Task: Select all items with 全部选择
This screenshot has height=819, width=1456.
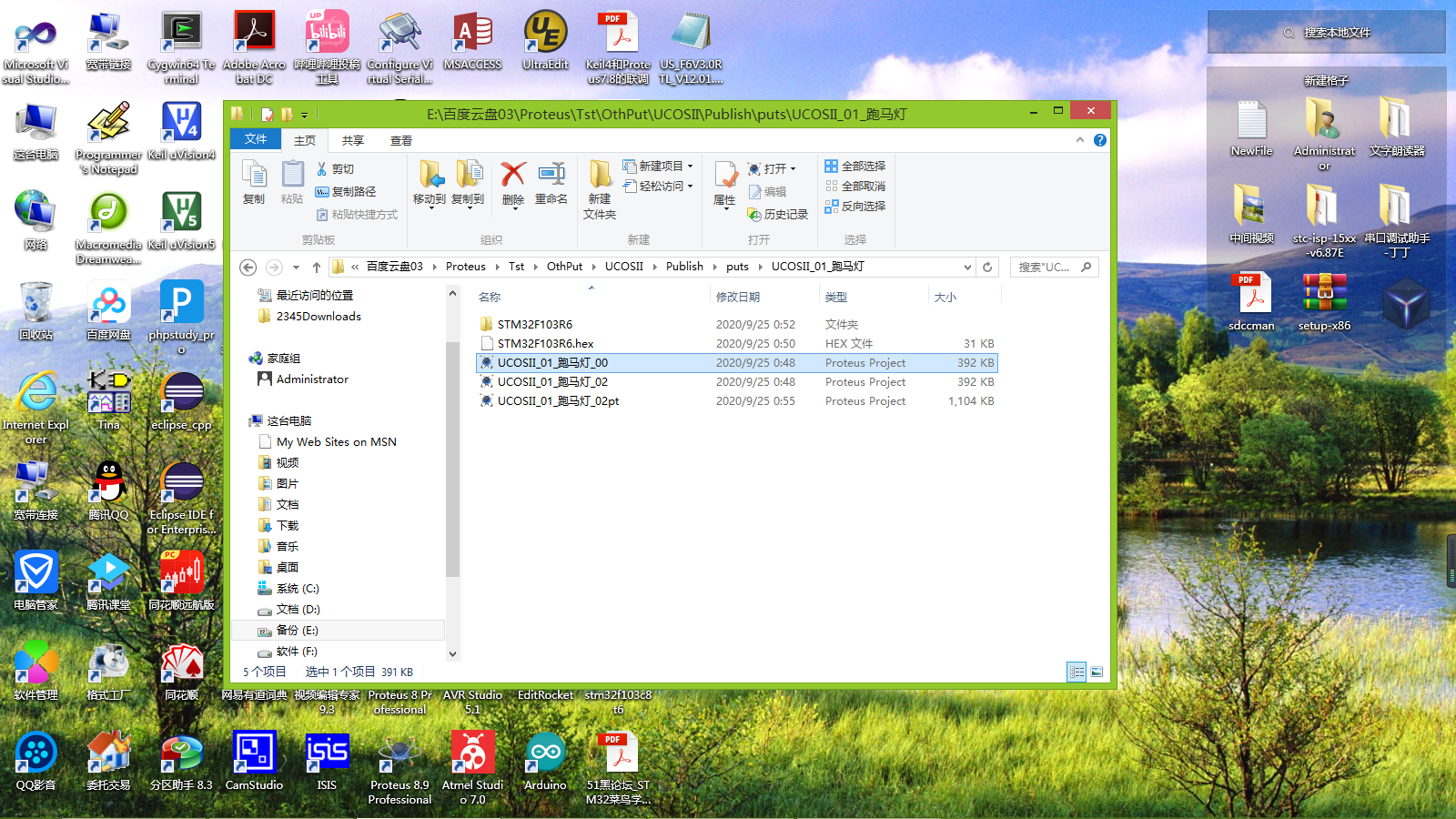Action: click(854, 166)
